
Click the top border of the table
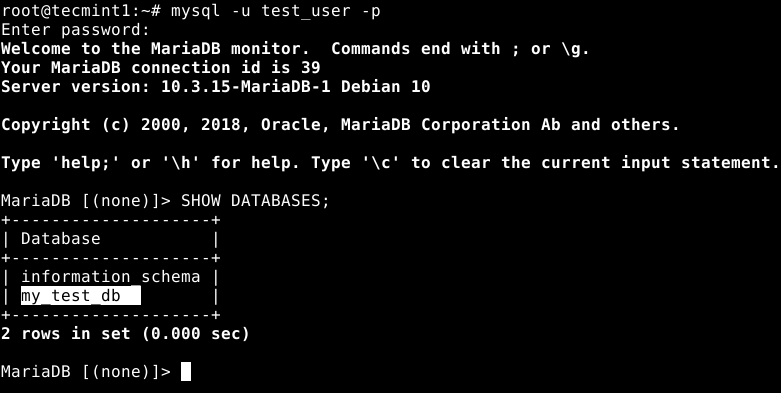tap(111, 220)
